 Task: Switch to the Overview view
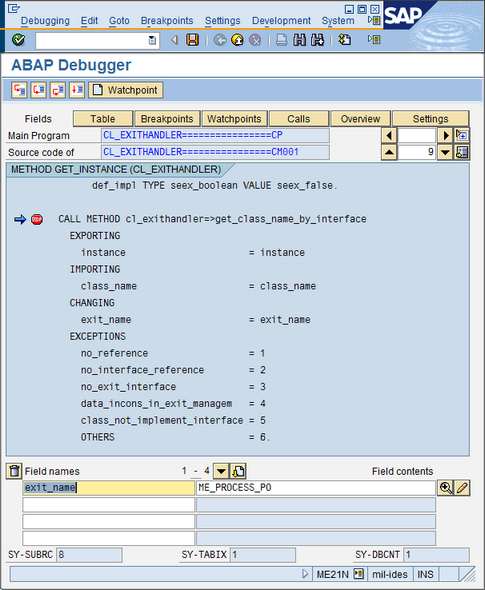tap(360, 119)
